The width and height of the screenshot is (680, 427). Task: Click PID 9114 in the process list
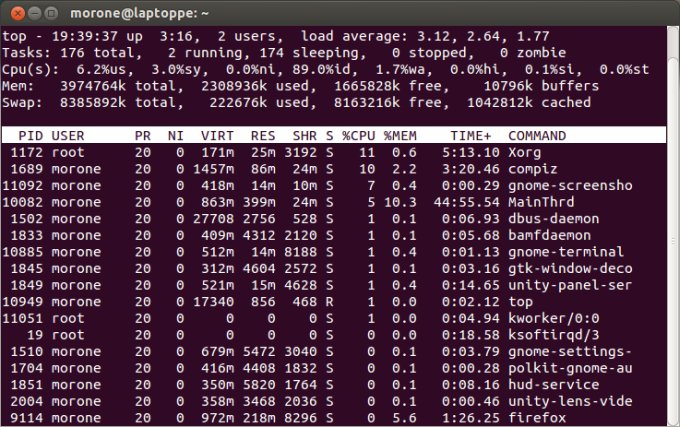pos(27,418)
